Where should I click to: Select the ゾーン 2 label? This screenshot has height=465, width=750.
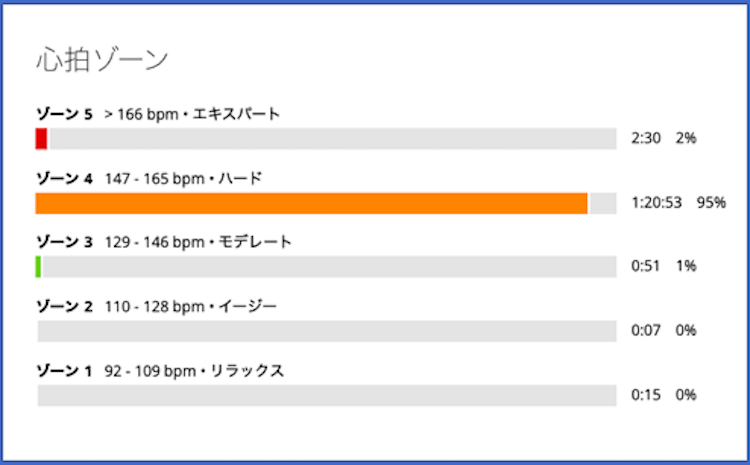64,307
